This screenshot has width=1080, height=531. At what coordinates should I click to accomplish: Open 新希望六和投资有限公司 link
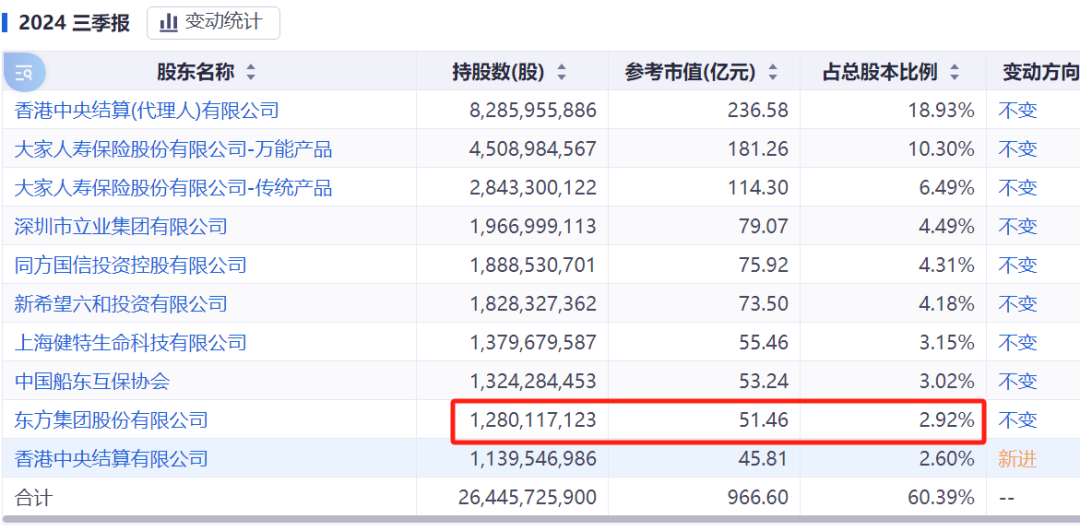point(120,303)
